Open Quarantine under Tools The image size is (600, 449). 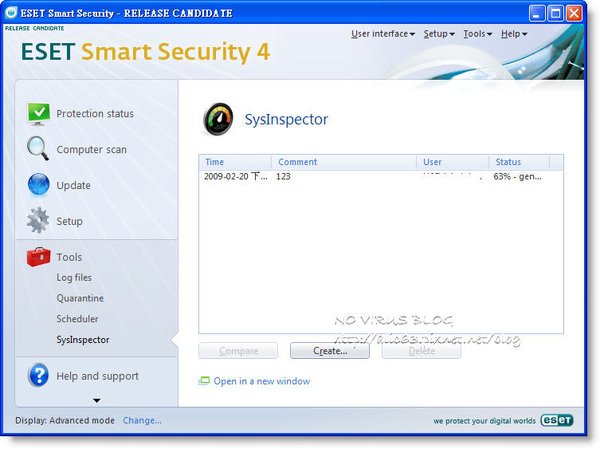click(x=80, y=298)
